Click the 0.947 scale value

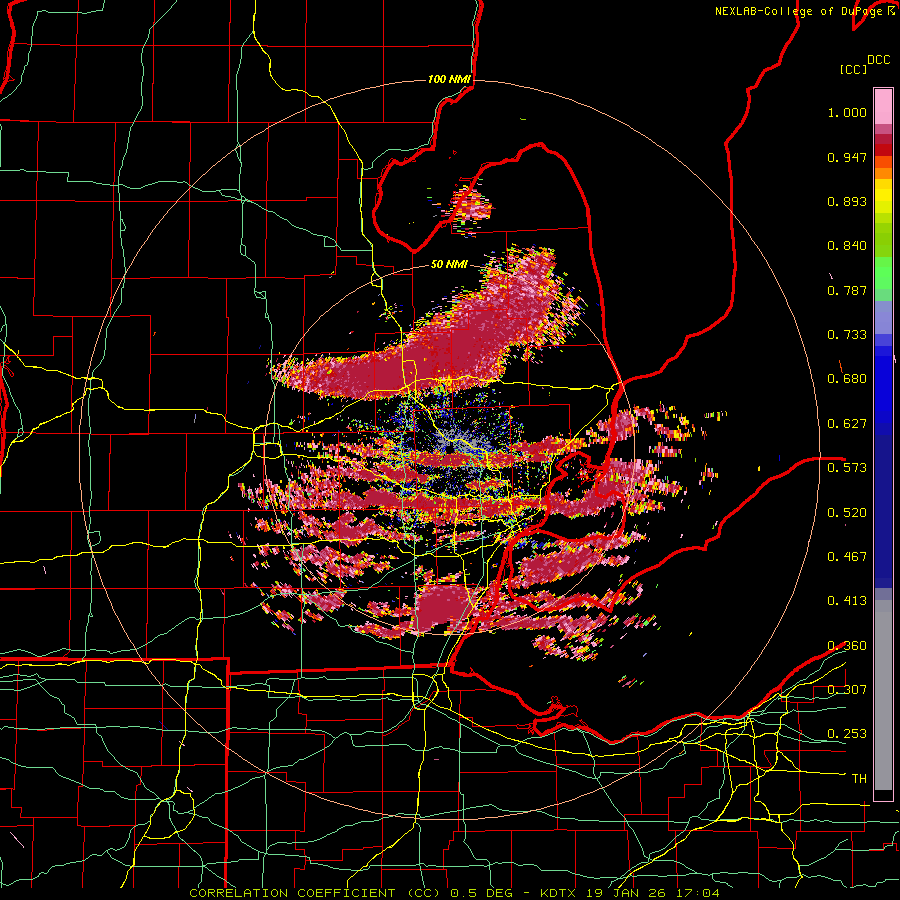[847, 157]
